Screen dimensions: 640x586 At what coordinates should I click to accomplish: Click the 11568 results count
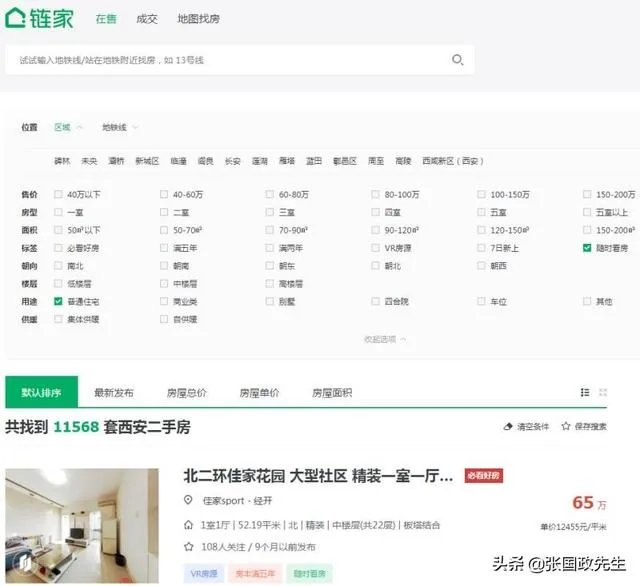pos(76,427)
